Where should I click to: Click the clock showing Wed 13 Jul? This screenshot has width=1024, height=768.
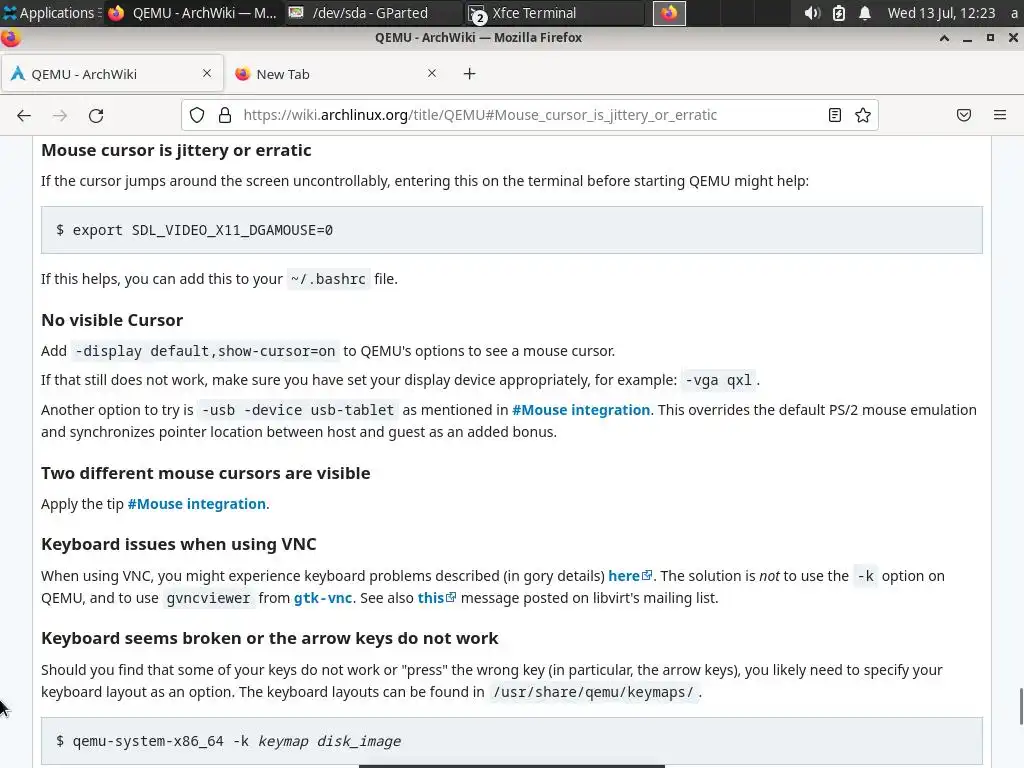point(941,13)
